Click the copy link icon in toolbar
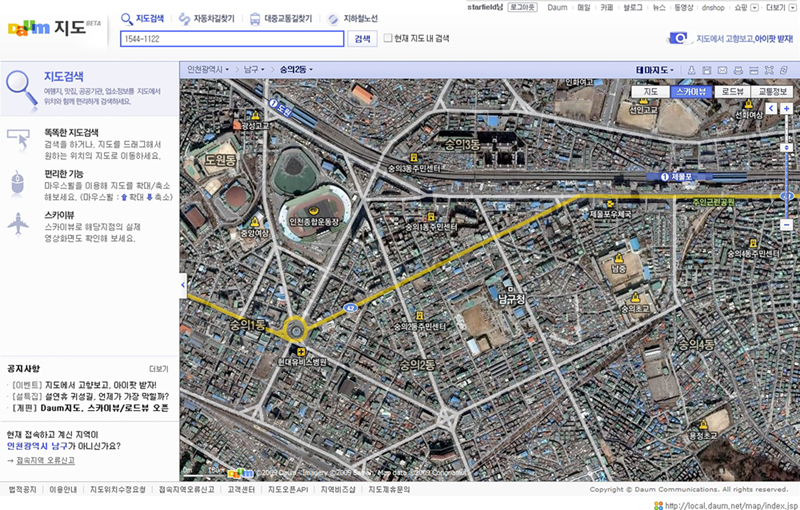Image resolution: width=800 pixels, height=510 pixels. [784, 70]
